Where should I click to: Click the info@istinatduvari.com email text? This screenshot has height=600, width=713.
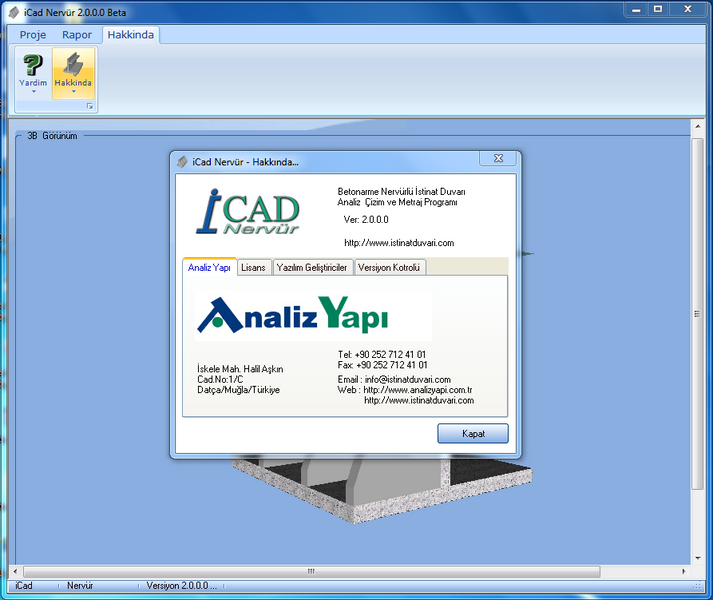coord(407,379)
